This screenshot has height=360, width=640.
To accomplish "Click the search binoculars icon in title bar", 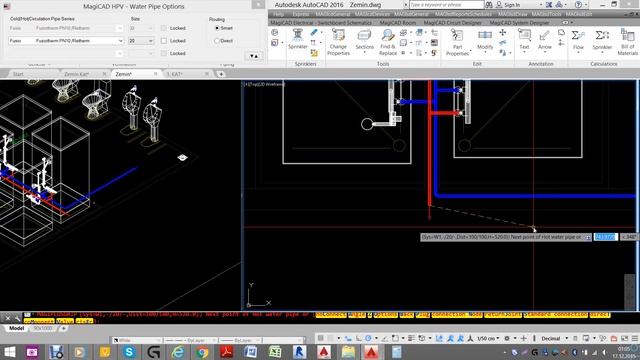I will point(489,5).
